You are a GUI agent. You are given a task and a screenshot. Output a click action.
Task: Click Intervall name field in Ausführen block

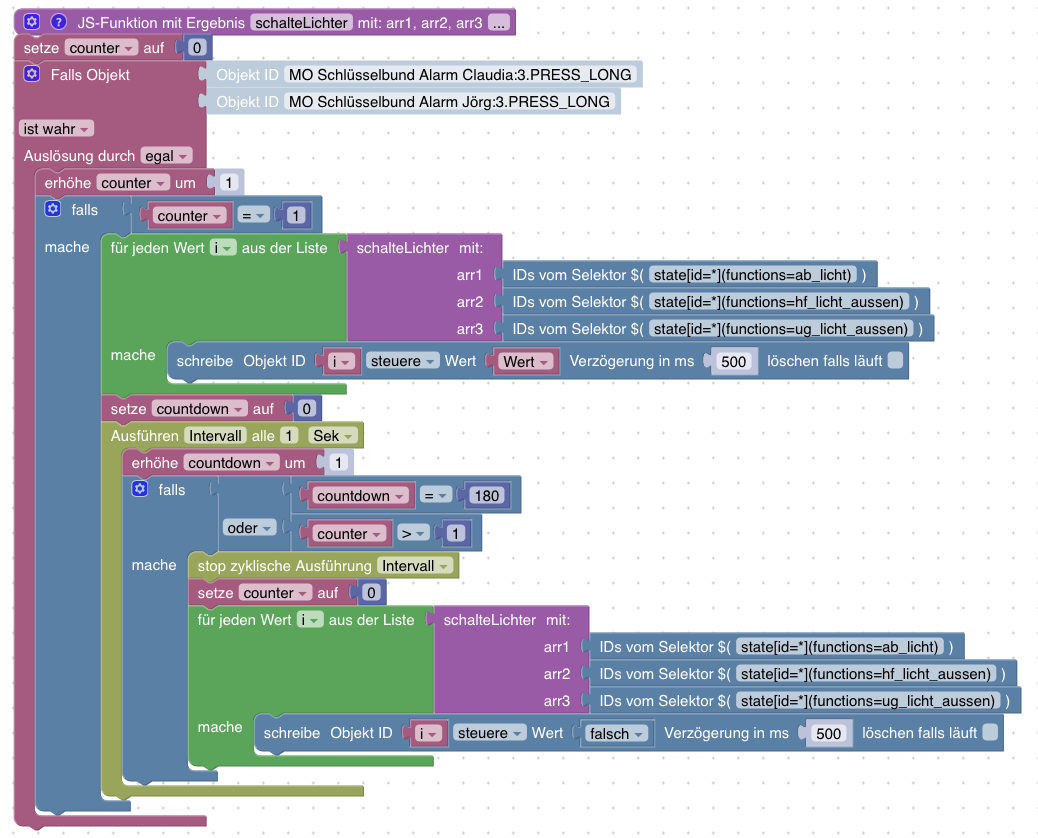(215, 436)
